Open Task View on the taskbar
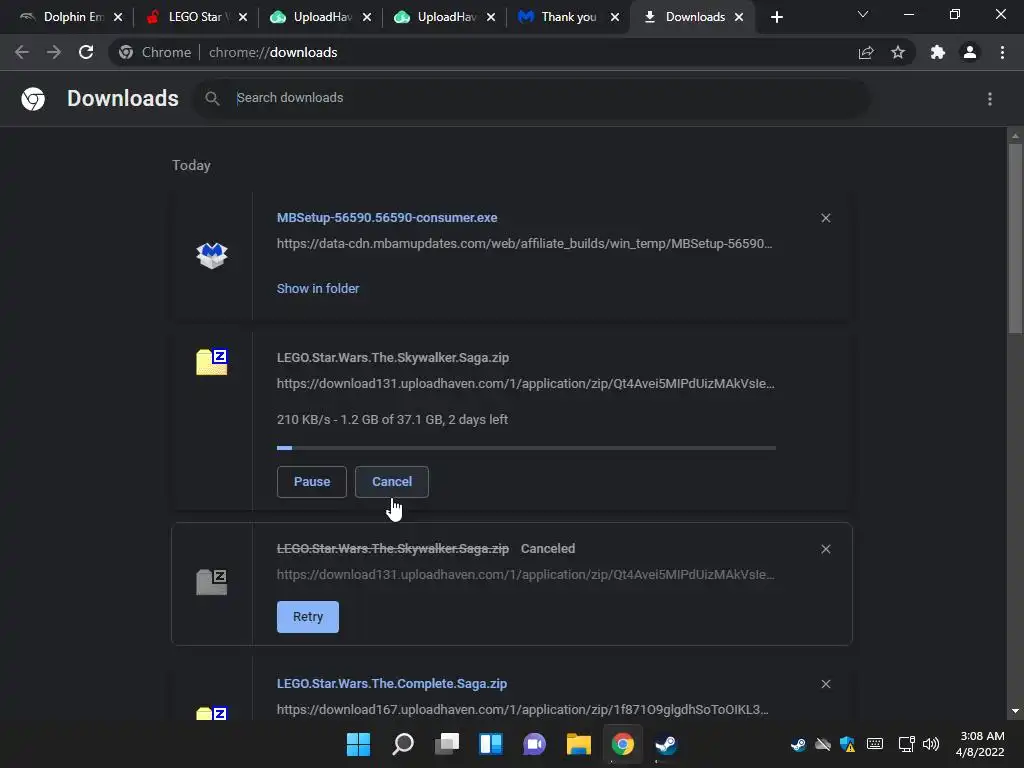 point(447,744)
